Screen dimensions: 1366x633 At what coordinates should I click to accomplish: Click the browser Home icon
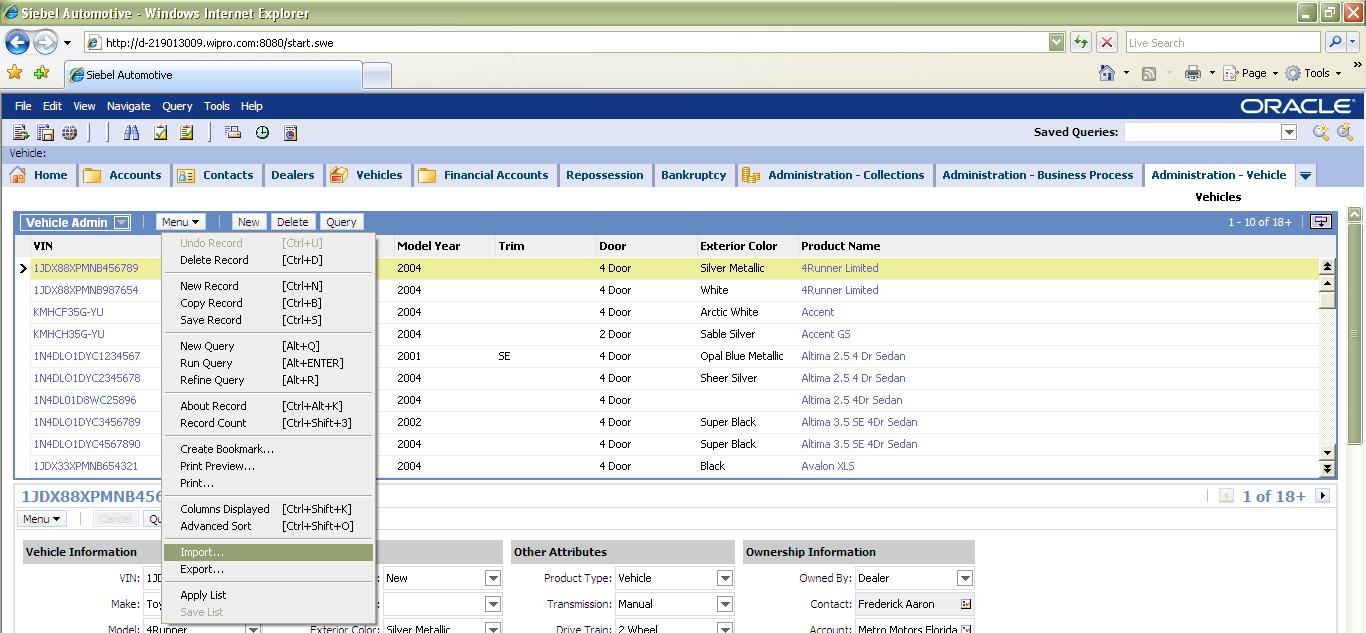coord(1107,73)
